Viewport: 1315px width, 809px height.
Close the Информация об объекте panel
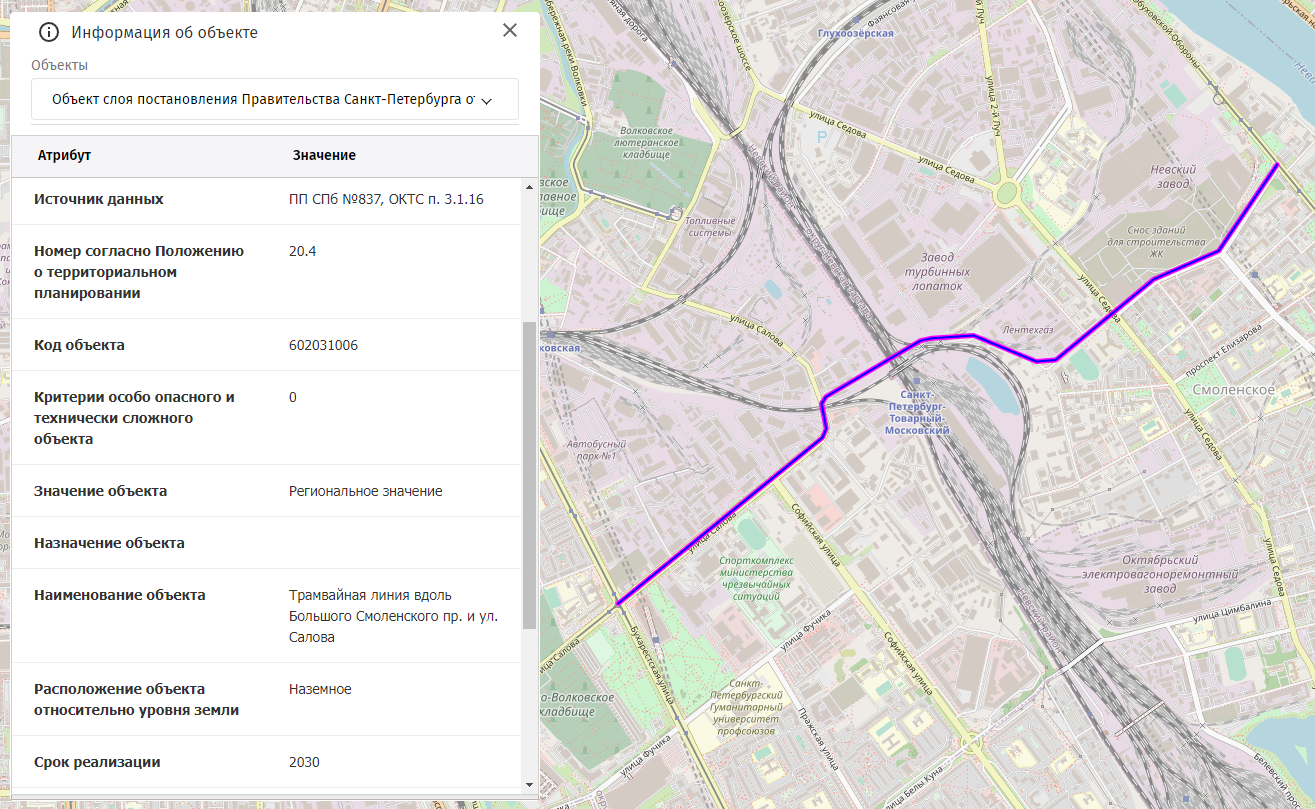pyautogui.click(x=510, y=30)
